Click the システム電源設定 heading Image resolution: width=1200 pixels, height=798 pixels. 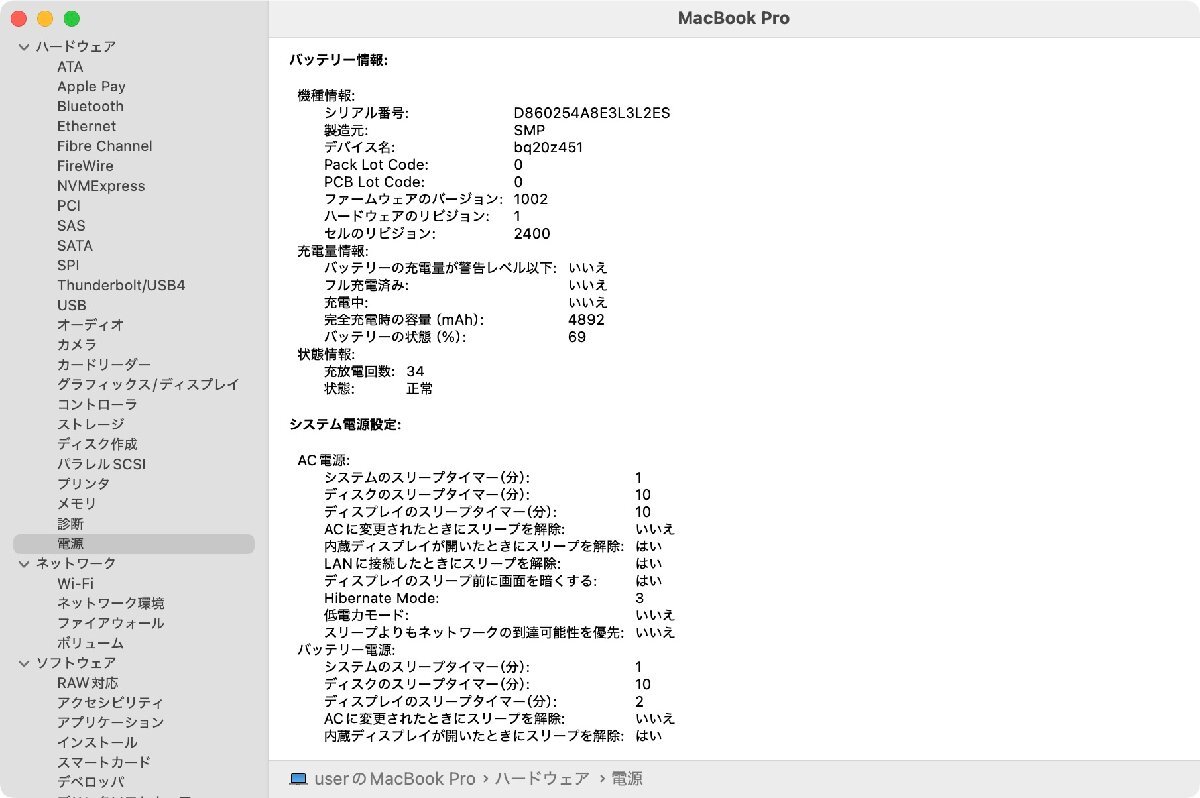coord(345,425)
